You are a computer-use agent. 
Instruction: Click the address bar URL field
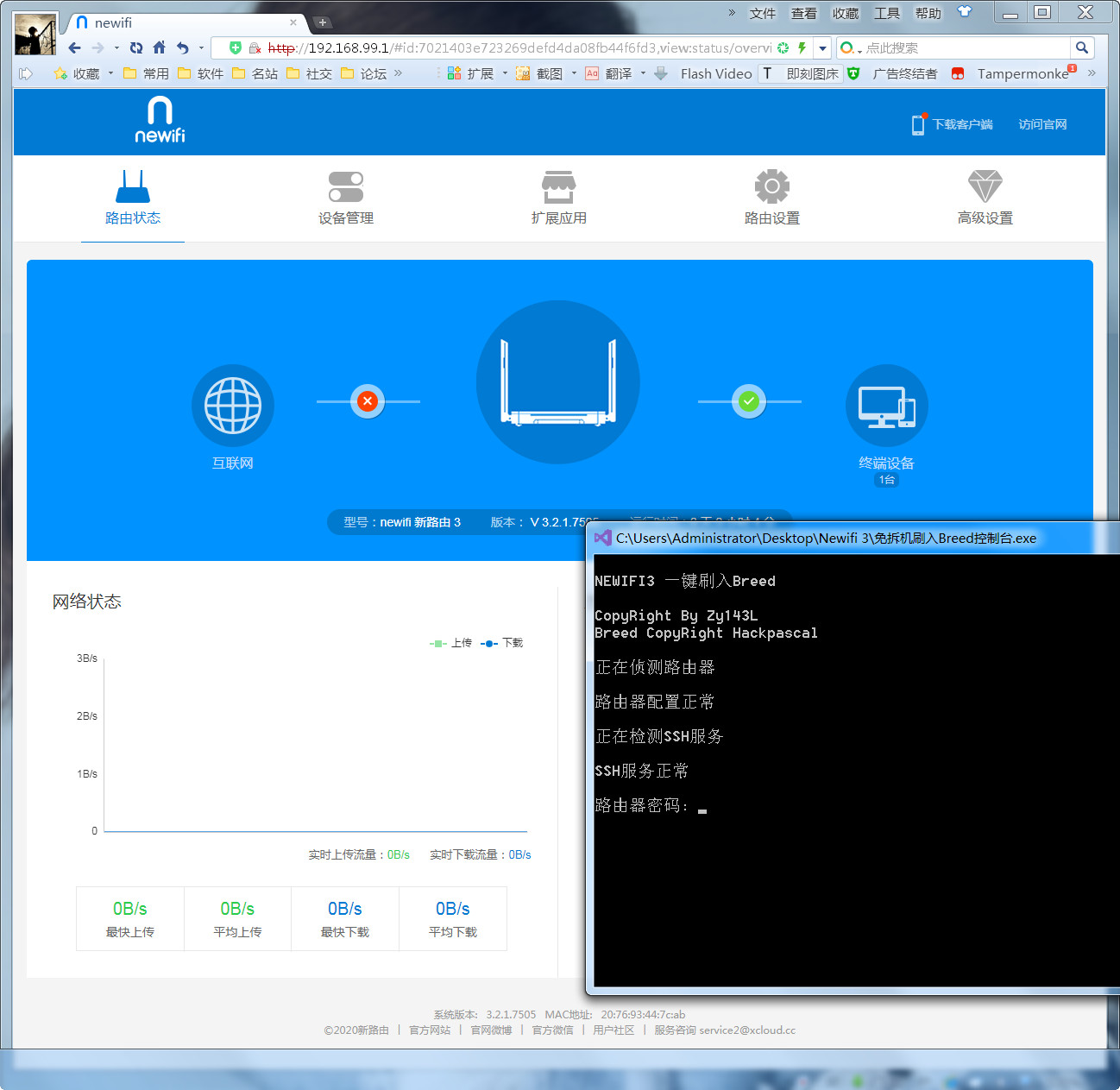pyautogui.click(x=518, y=48)
